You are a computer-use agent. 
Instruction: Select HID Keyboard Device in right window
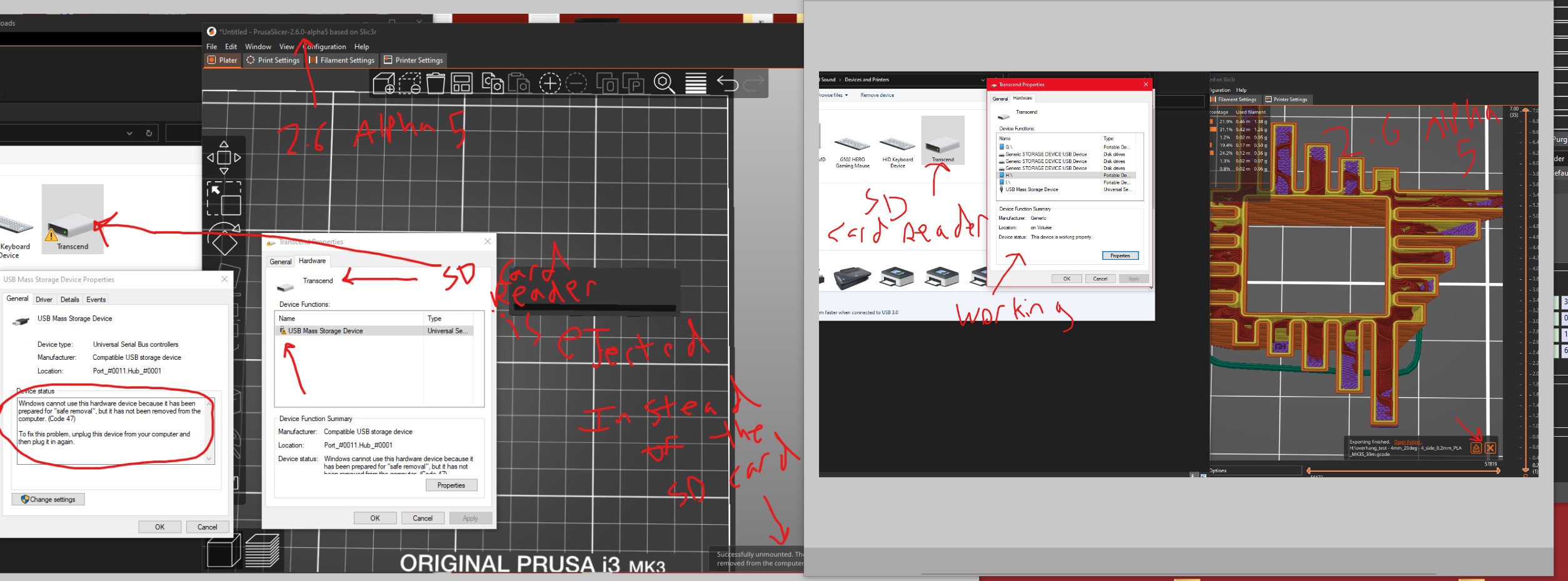[x=897, y=152]
